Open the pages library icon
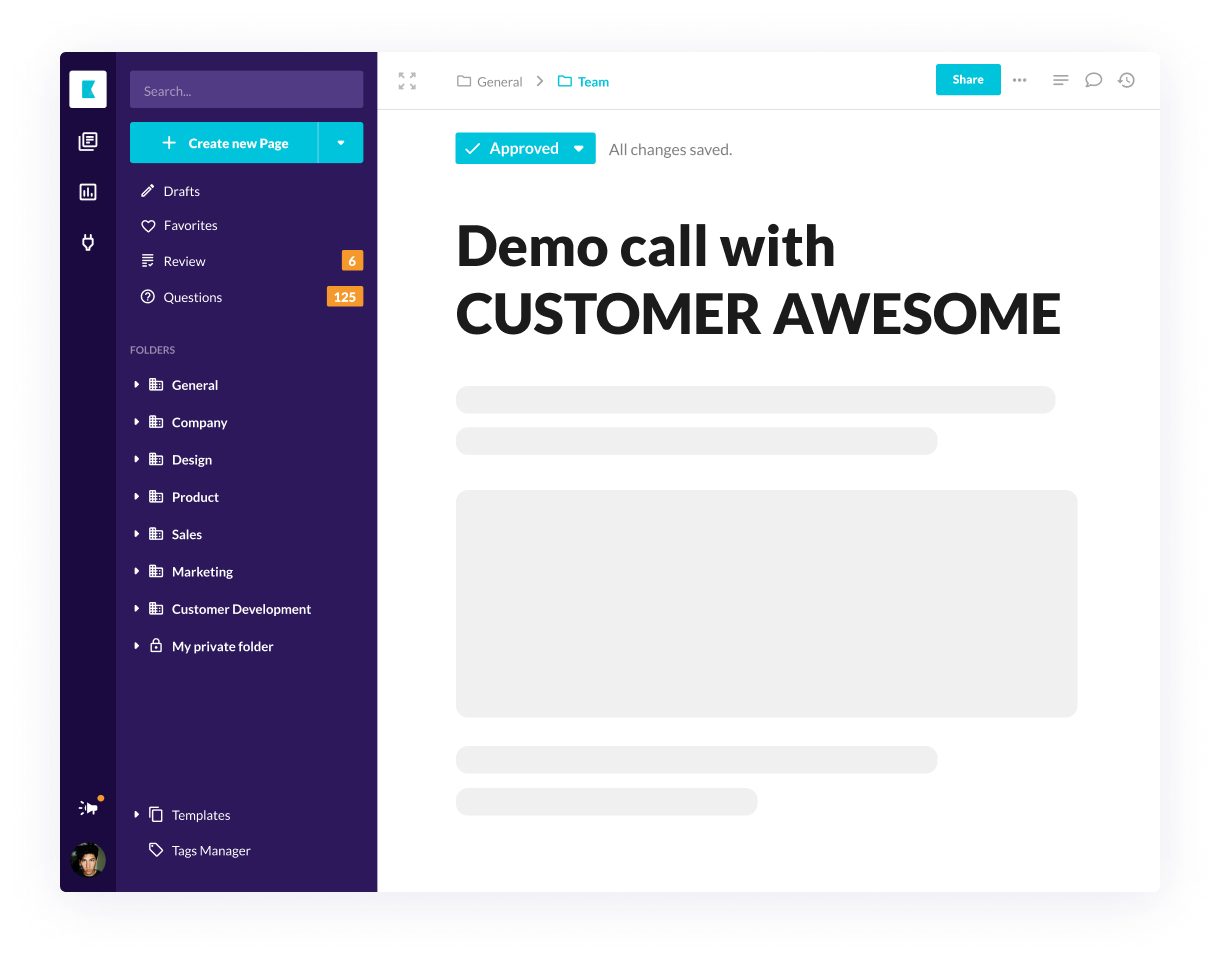Image resolution: width=1220 pixels, height=960 pixels. point(88,142)
